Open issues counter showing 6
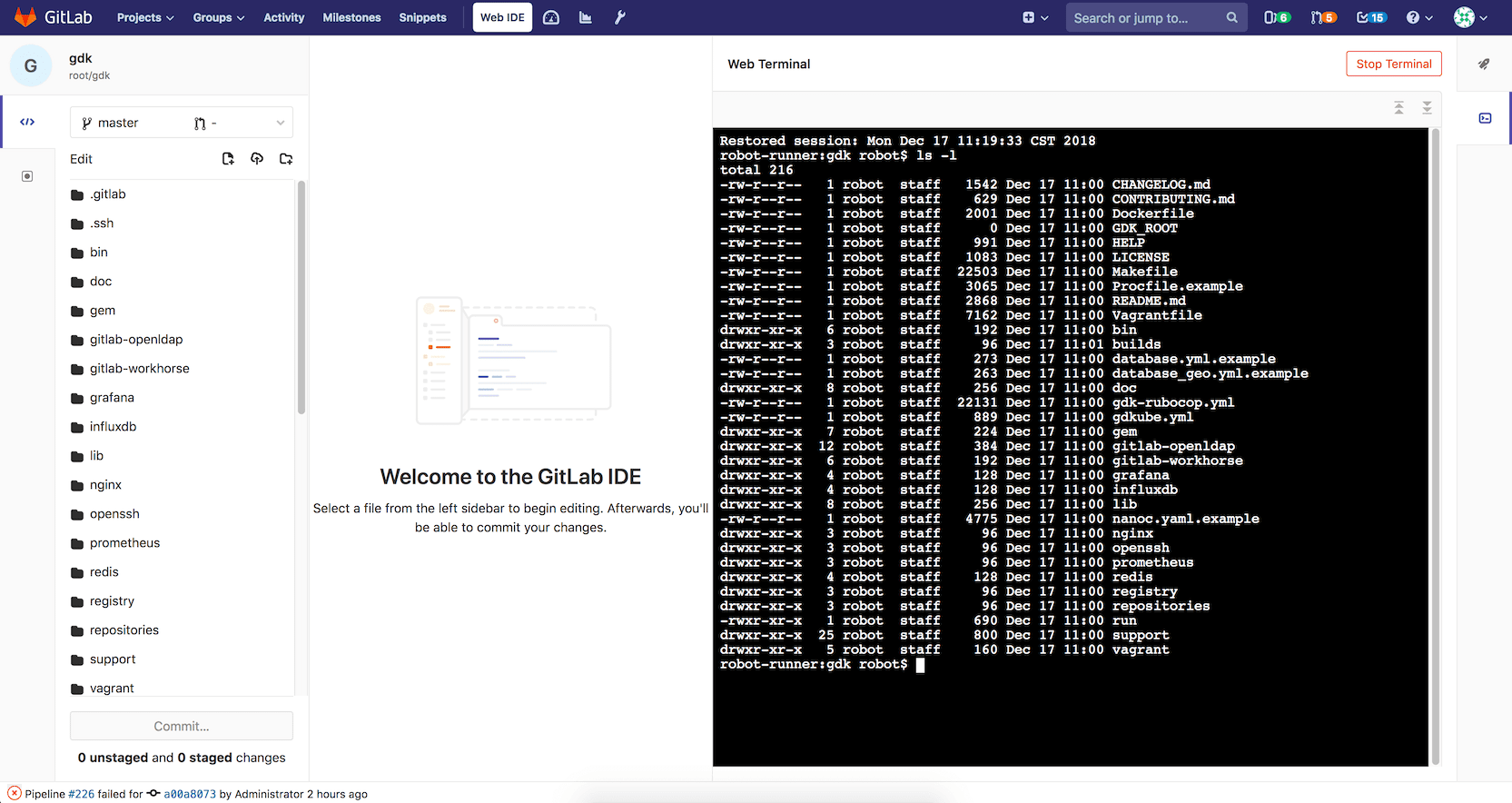 [x=1277, y=17]
